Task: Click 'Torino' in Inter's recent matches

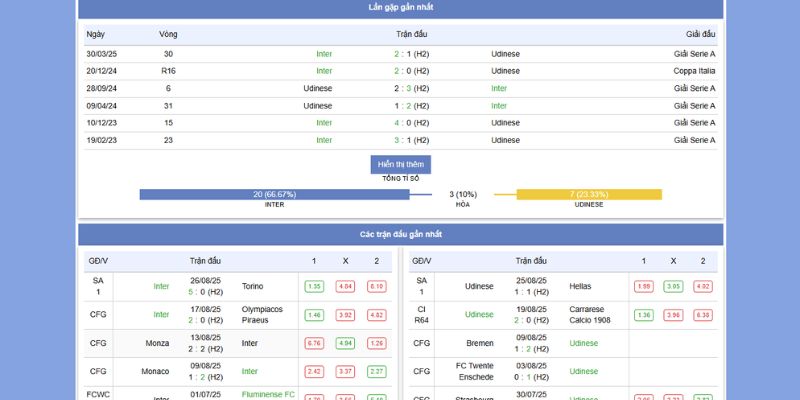Action: [x=253, y=287]
